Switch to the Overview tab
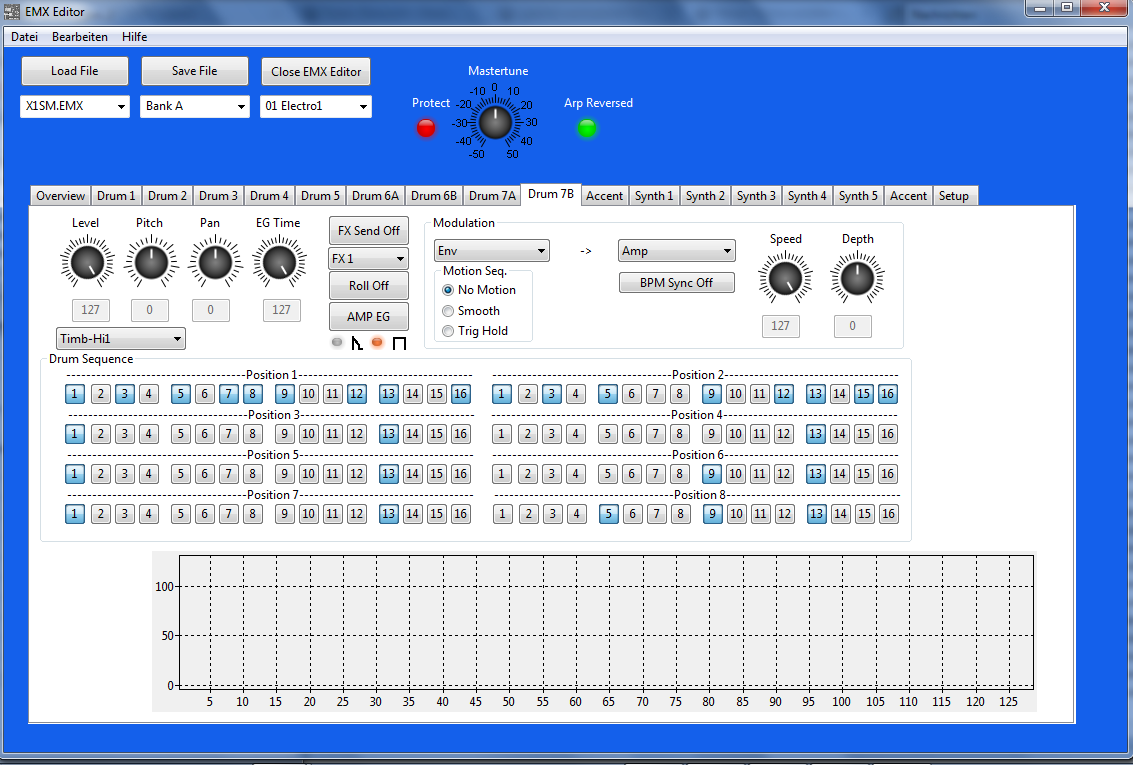This screenshot has height=765, width=1133. pos(61,196)
